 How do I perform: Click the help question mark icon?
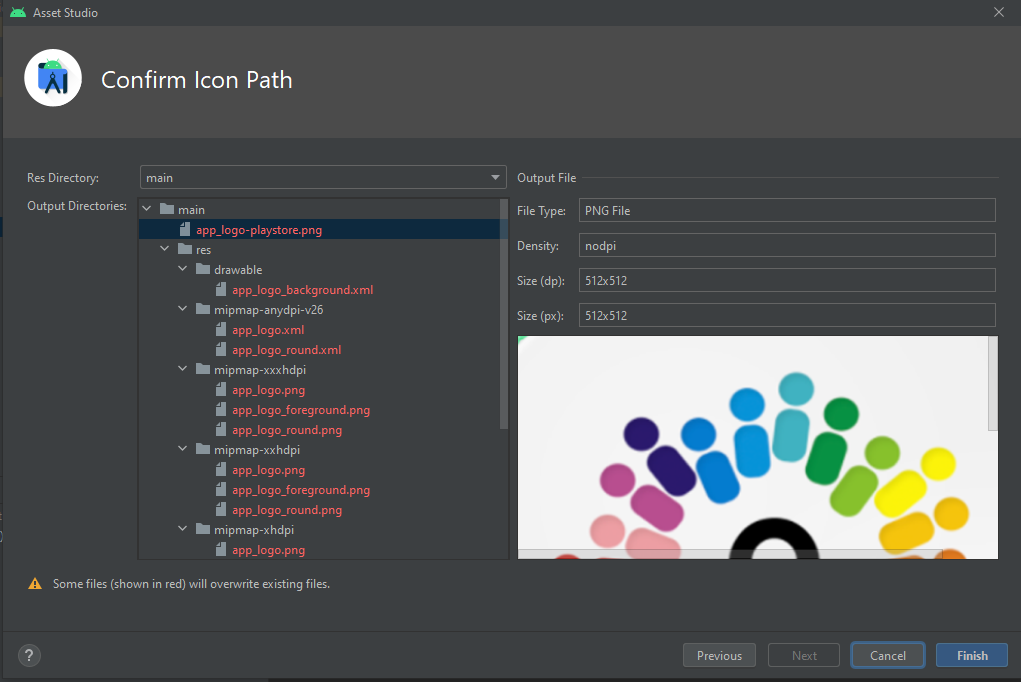[29, 656]
